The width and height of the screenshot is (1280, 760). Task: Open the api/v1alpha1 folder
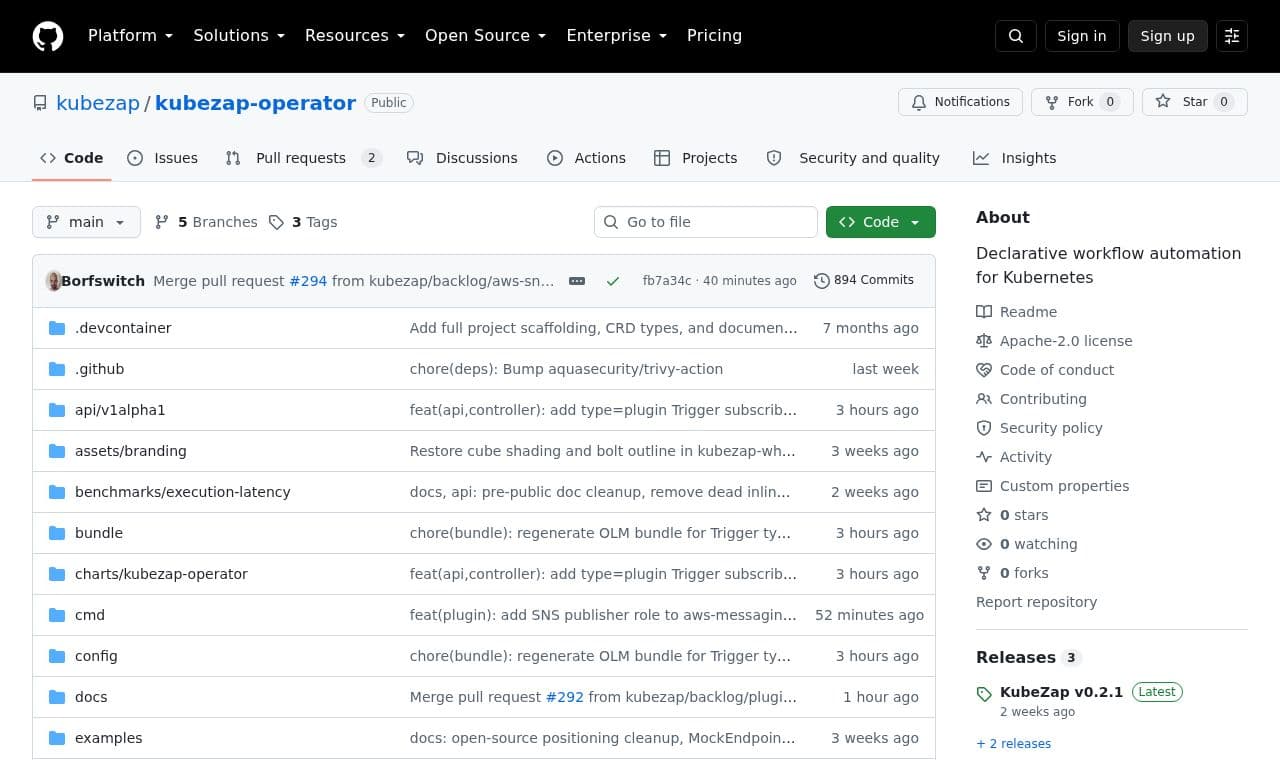coord(120,410)
